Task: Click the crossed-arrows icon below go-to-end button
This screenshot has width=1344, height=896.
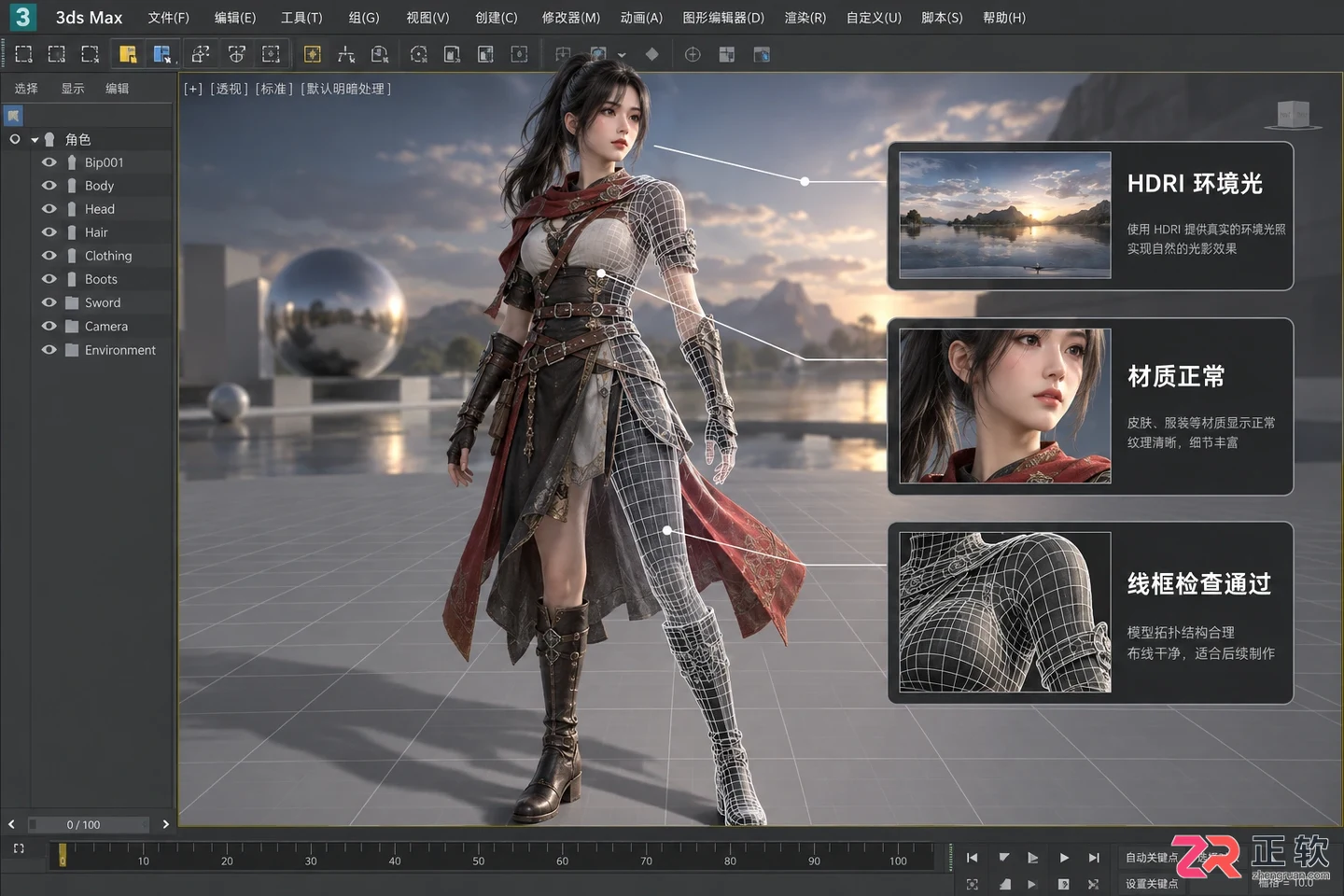Action: pos(1093,884)
